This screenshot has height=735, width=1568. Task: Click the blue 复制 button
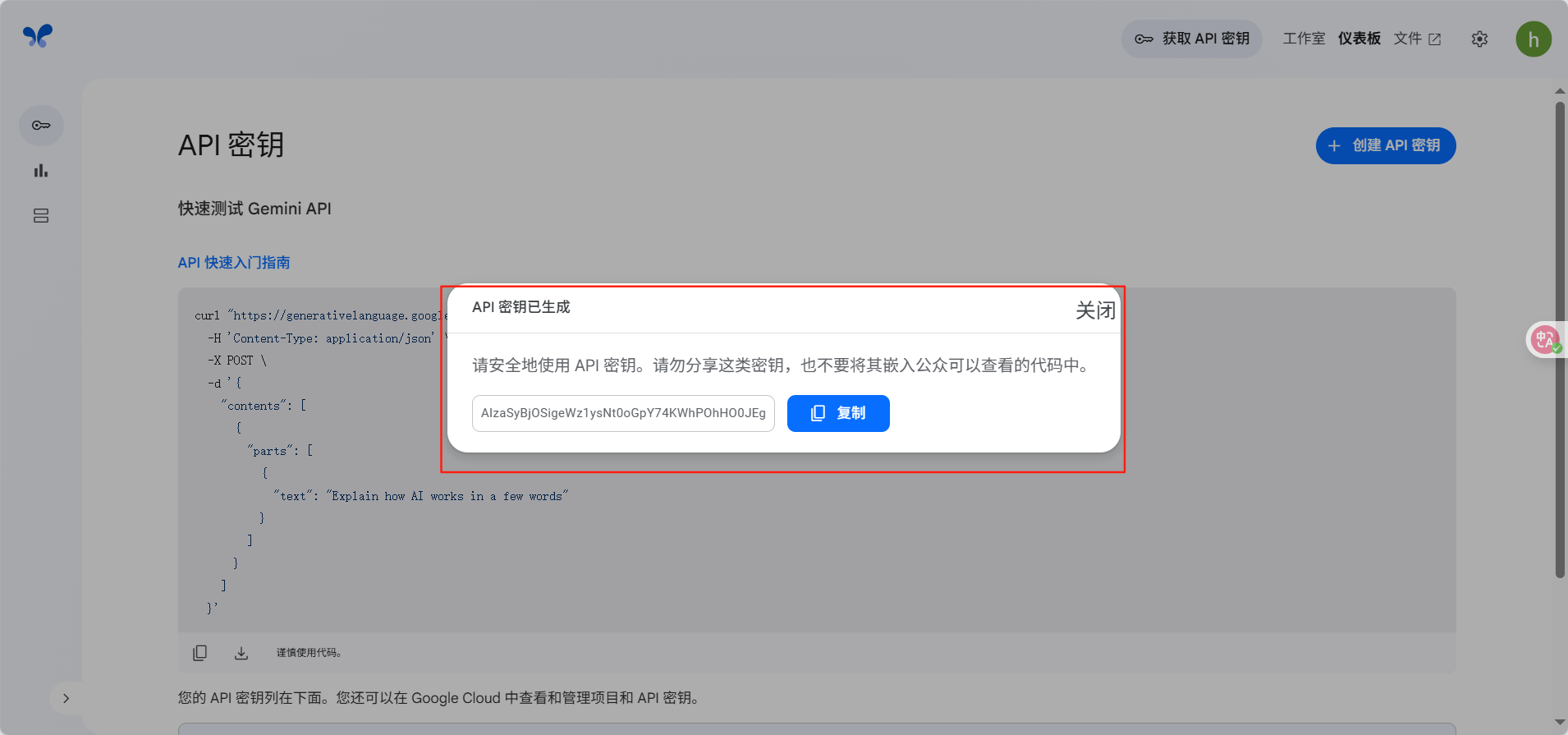tap(838, 413)
